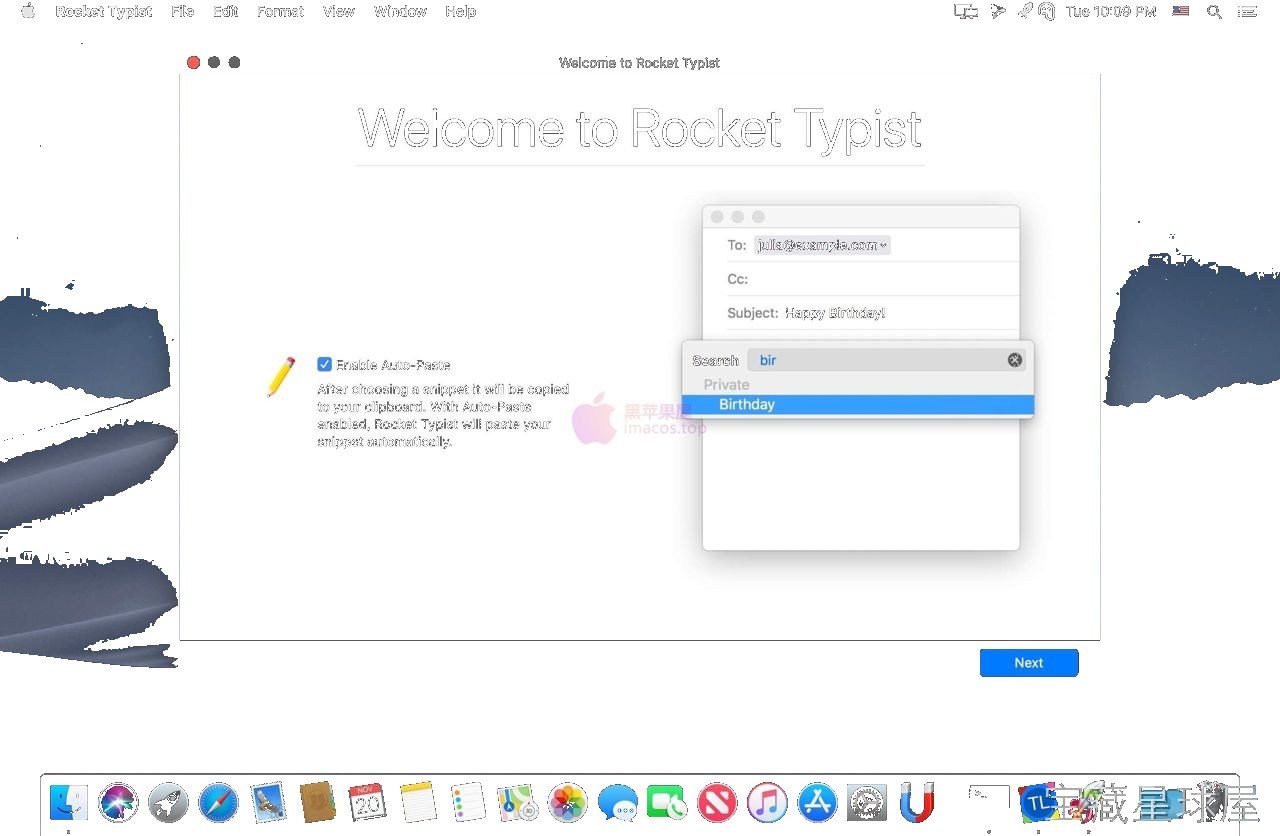Open the Window menu
Viewport: 1280px width, 836px height.
pos(400,12)
